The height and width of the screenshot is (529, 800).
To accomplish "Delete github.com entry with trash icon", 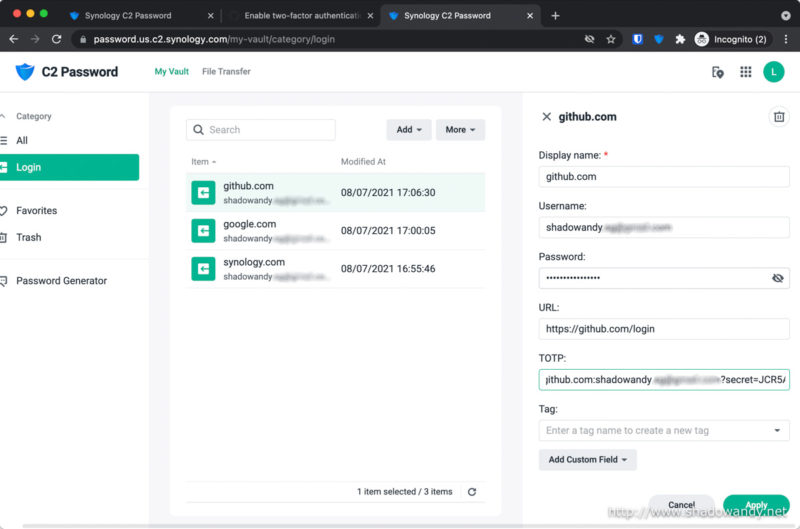I will [779, 117].
